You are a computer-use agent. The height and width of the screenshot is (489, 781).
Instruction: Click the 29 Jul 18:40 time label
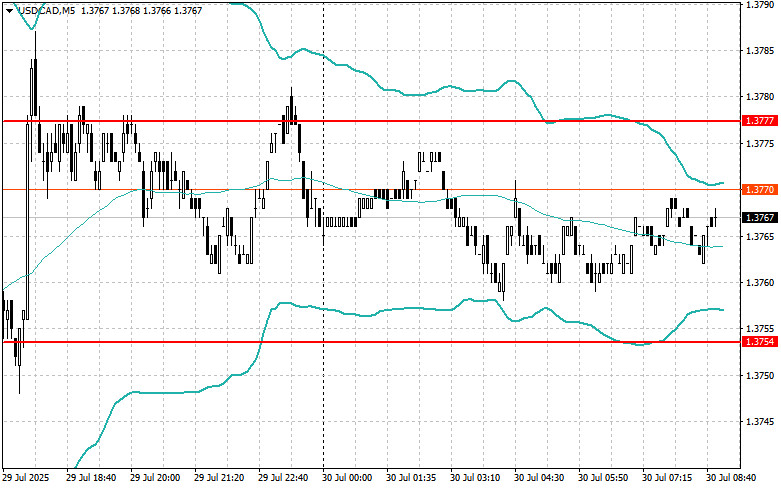point(91,478)
